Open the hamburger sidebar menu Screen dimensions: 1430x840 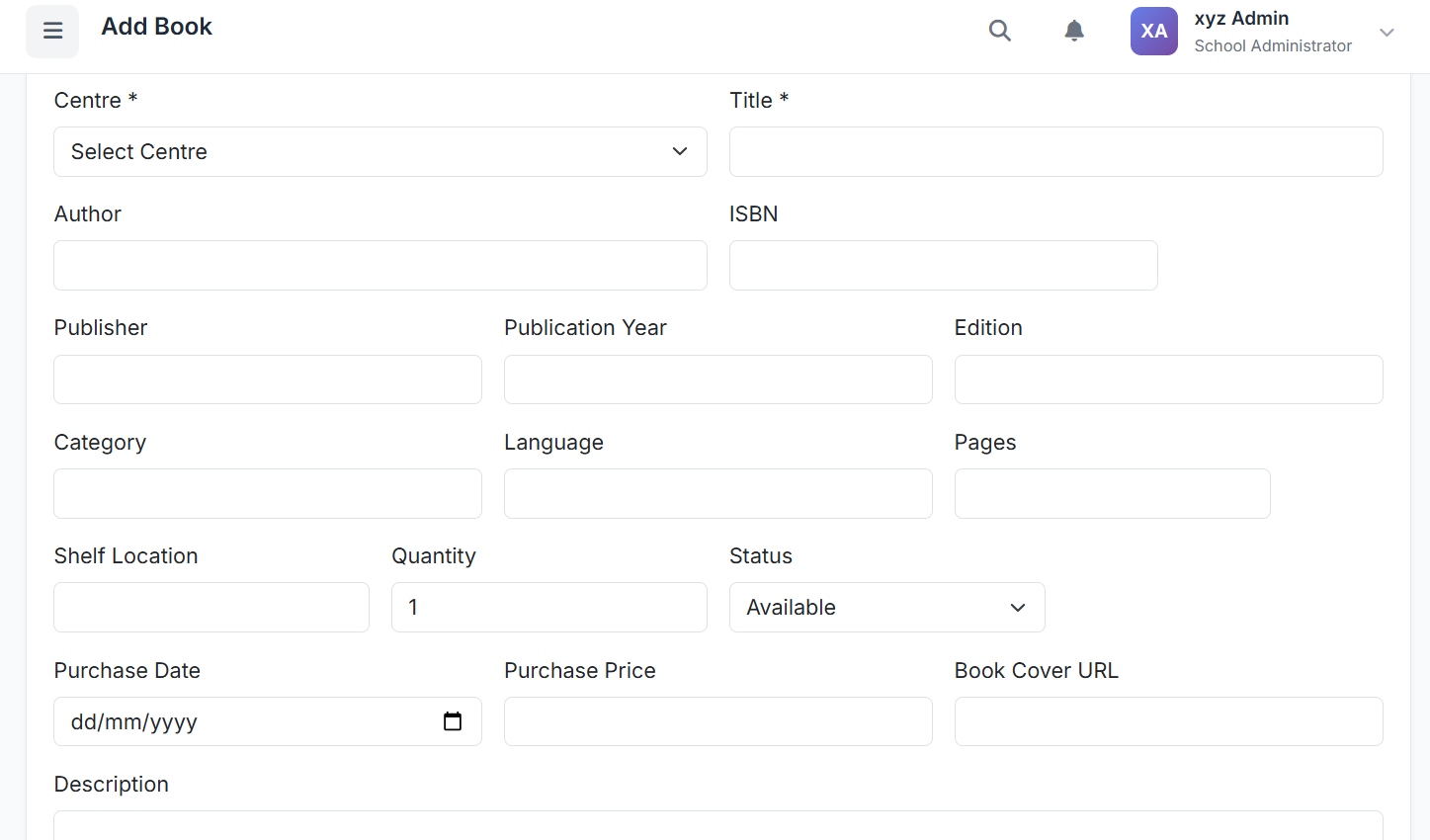(x=52, y=31)
